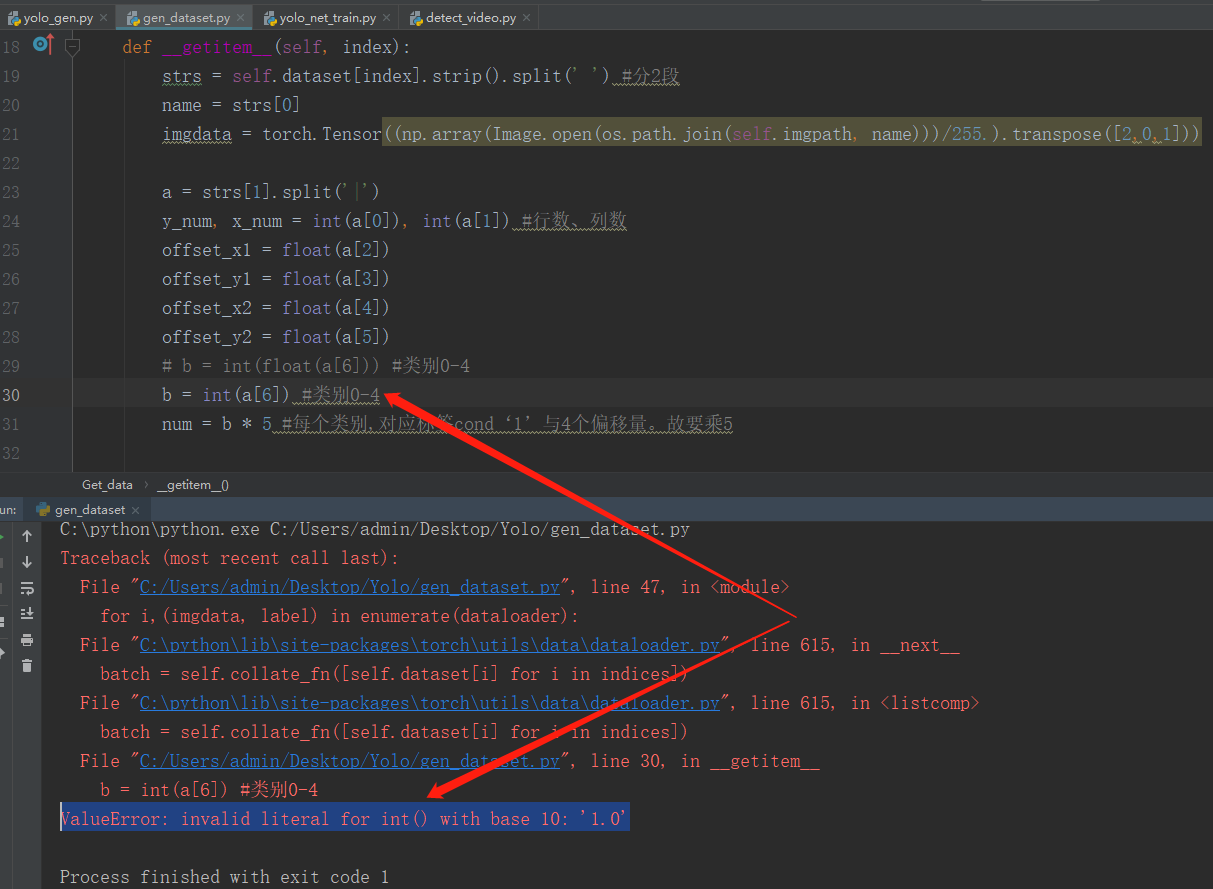Click line number 30 in the gutter
This screenshot has width=1213, height=889.
click(x=10, y=395)
